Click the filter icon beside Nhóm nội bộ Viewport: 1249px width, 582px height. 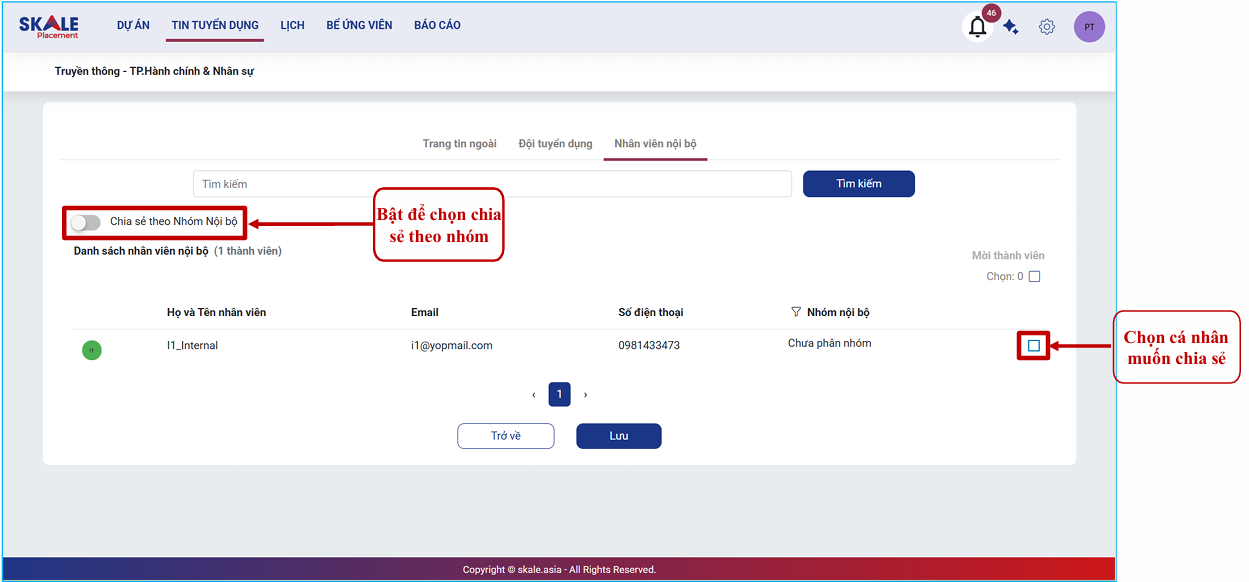pyautogui.click(x=796, y=312)
